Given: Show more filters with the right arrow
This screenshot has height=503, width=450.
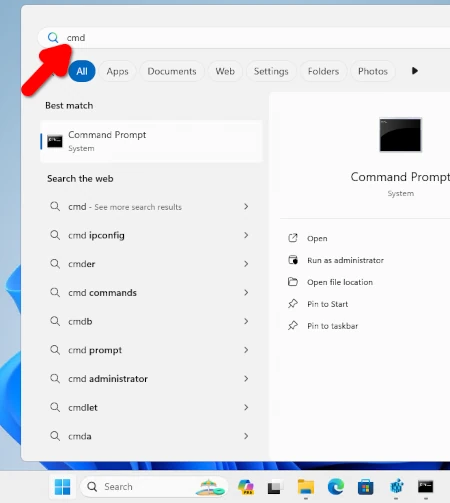Looking at the screenshot, I should click(415, 71).
